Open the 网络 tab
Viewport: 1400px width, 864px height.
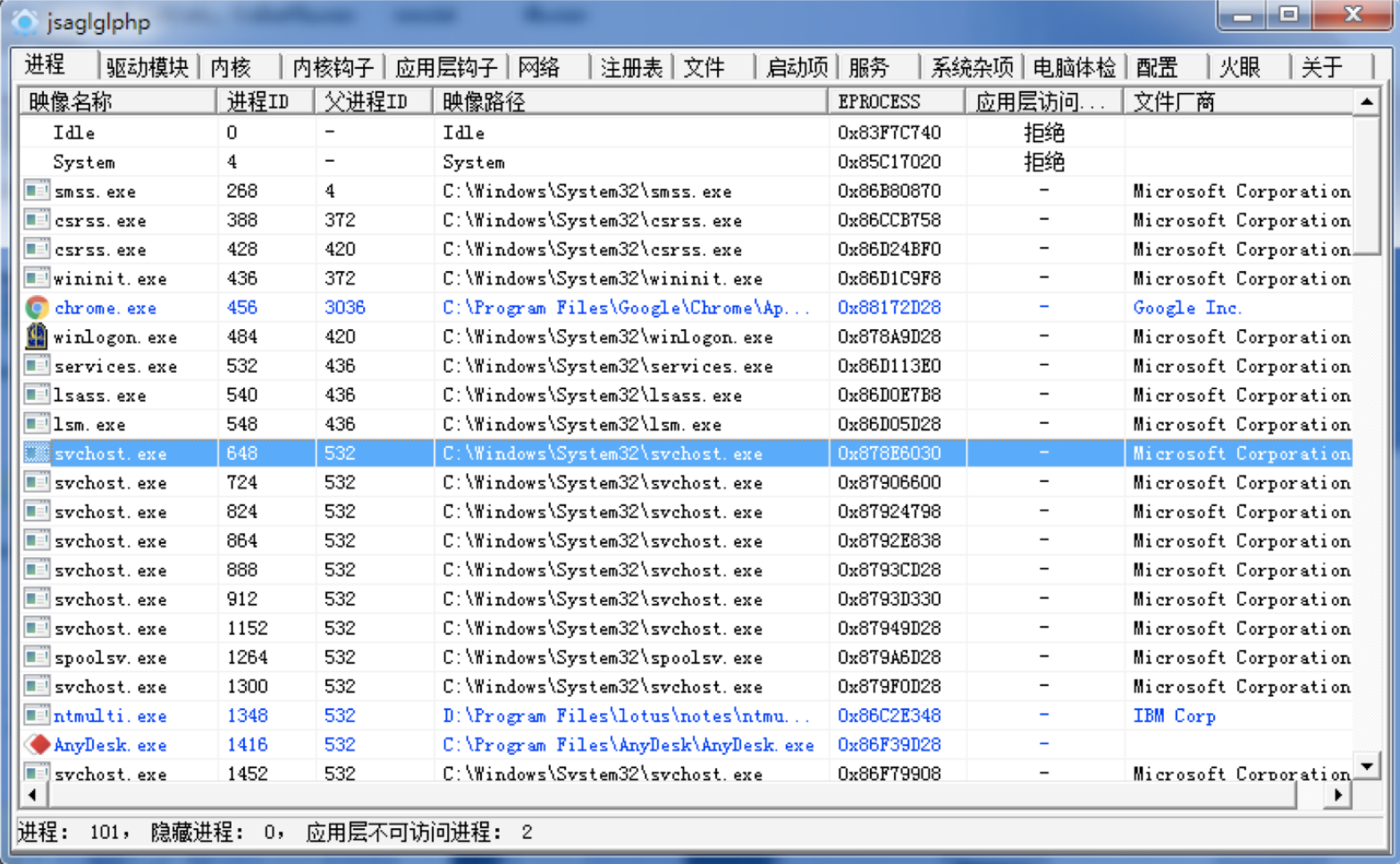coord(539,67)
